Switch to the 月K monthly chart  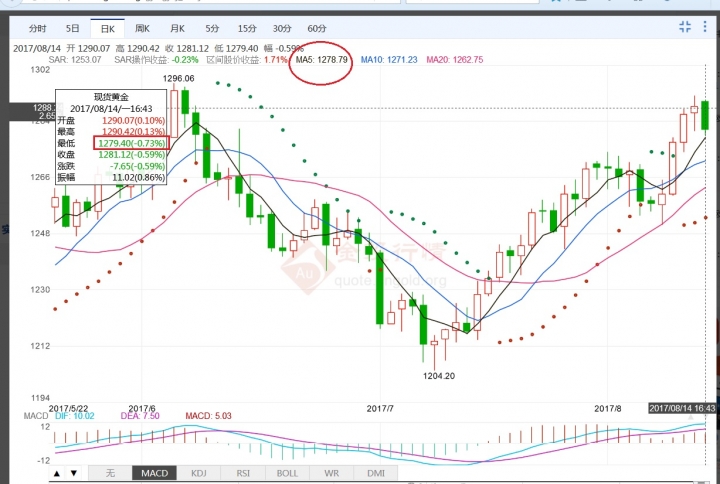tap(177, 29)
